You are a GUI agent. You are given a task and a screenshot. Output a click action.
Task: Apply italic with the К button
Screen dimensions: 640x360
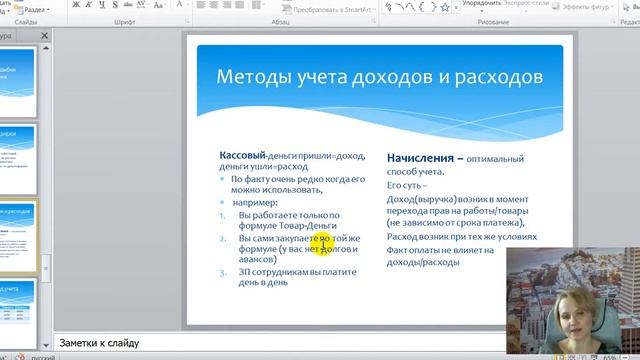89,4
